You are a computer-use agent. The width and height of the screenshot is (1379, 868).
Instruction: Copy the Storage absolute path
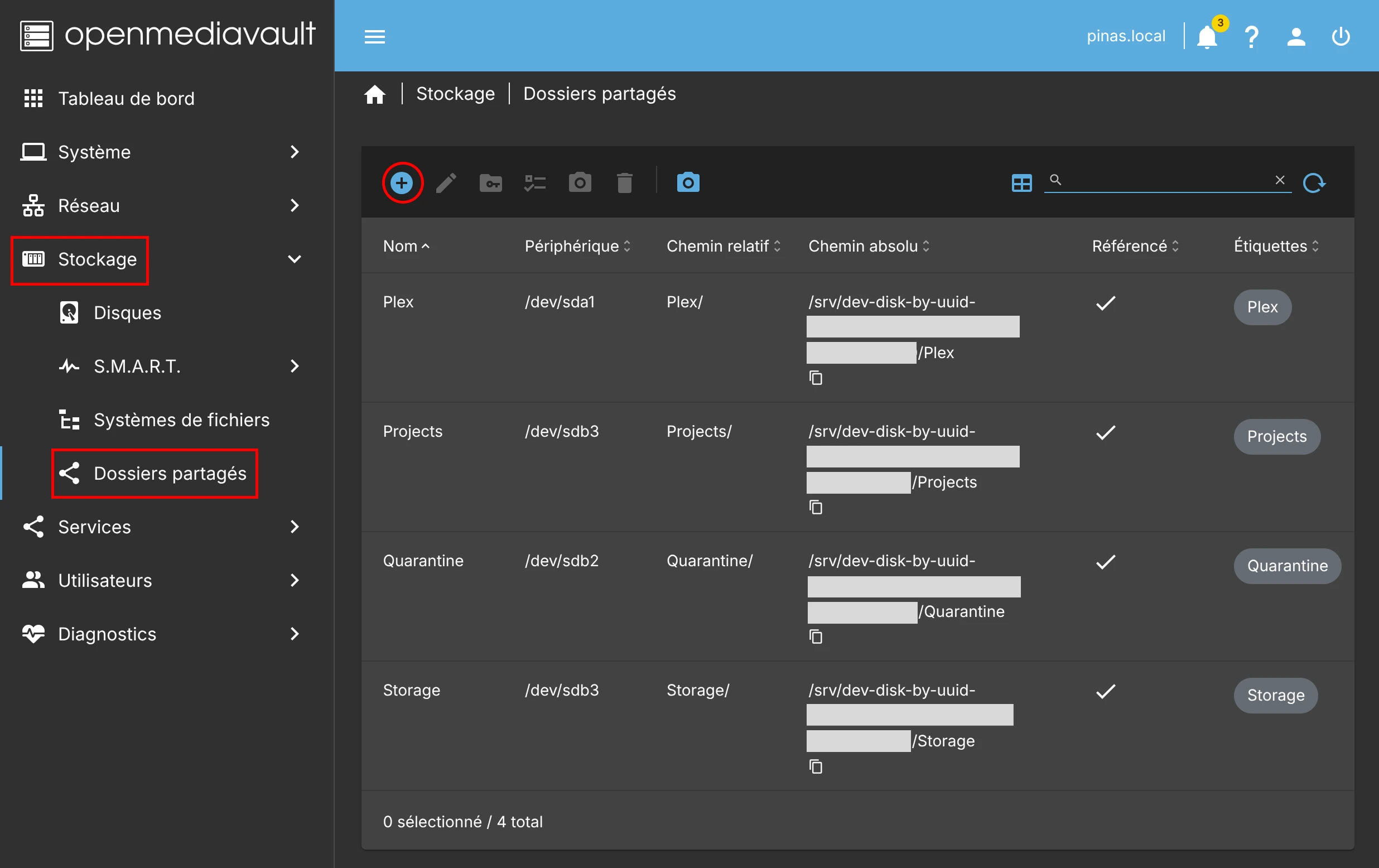tap(816, 766)
